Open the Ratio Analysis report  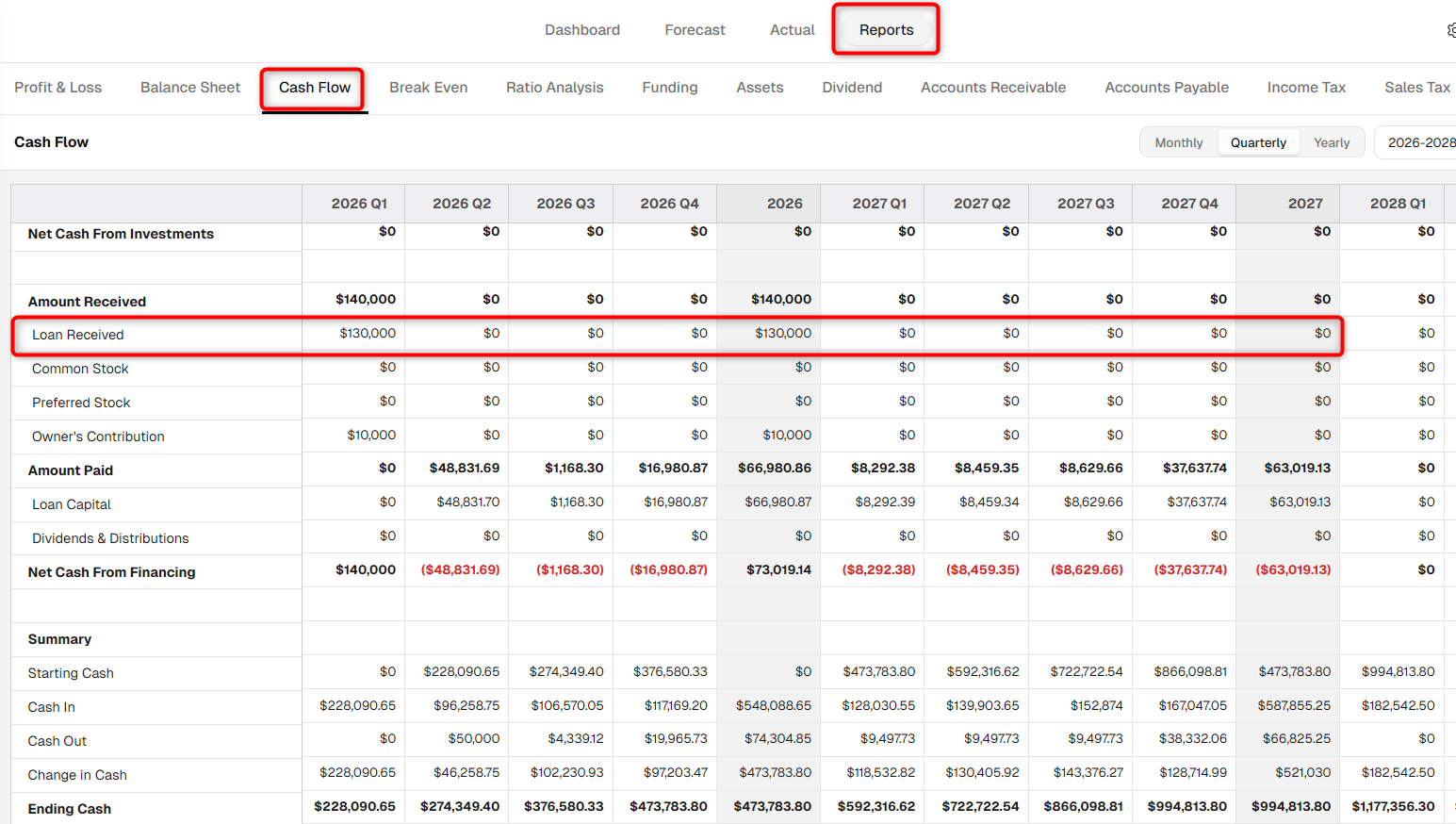pos(555,88)
